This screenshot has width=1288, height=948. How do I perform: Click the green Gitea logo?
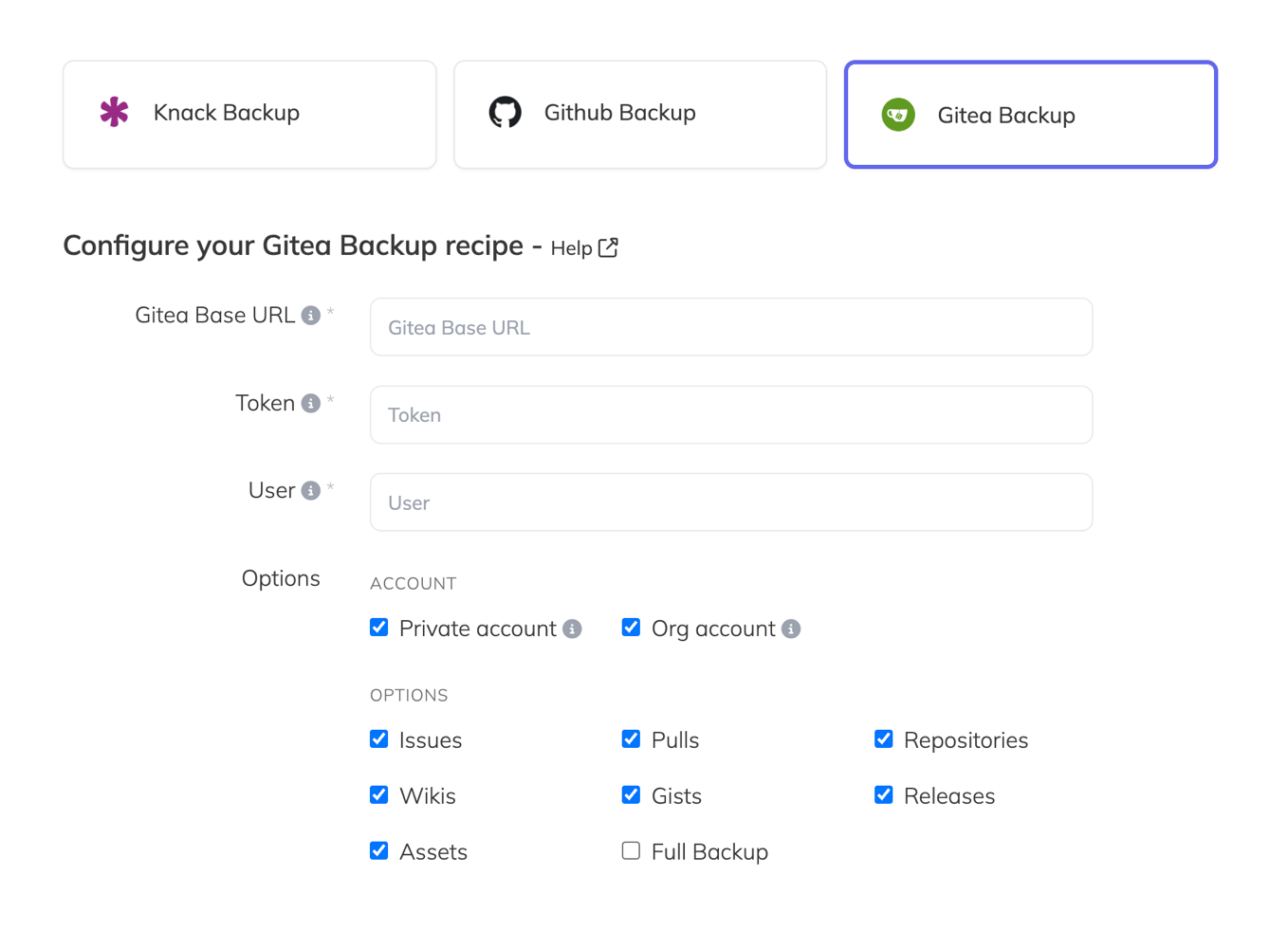[x=897, y=115]
